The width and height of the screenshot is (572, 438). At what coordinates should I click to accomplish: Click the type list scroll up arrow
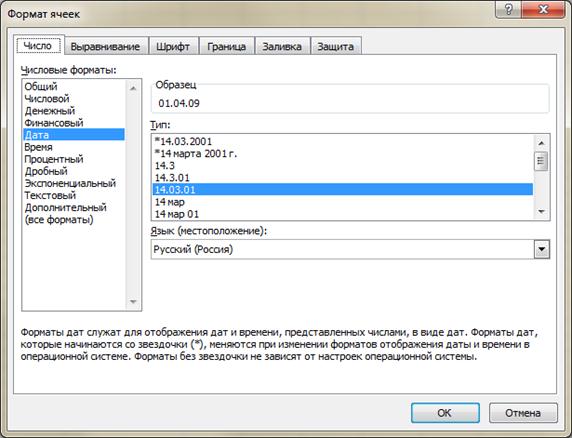coord(541,143)
